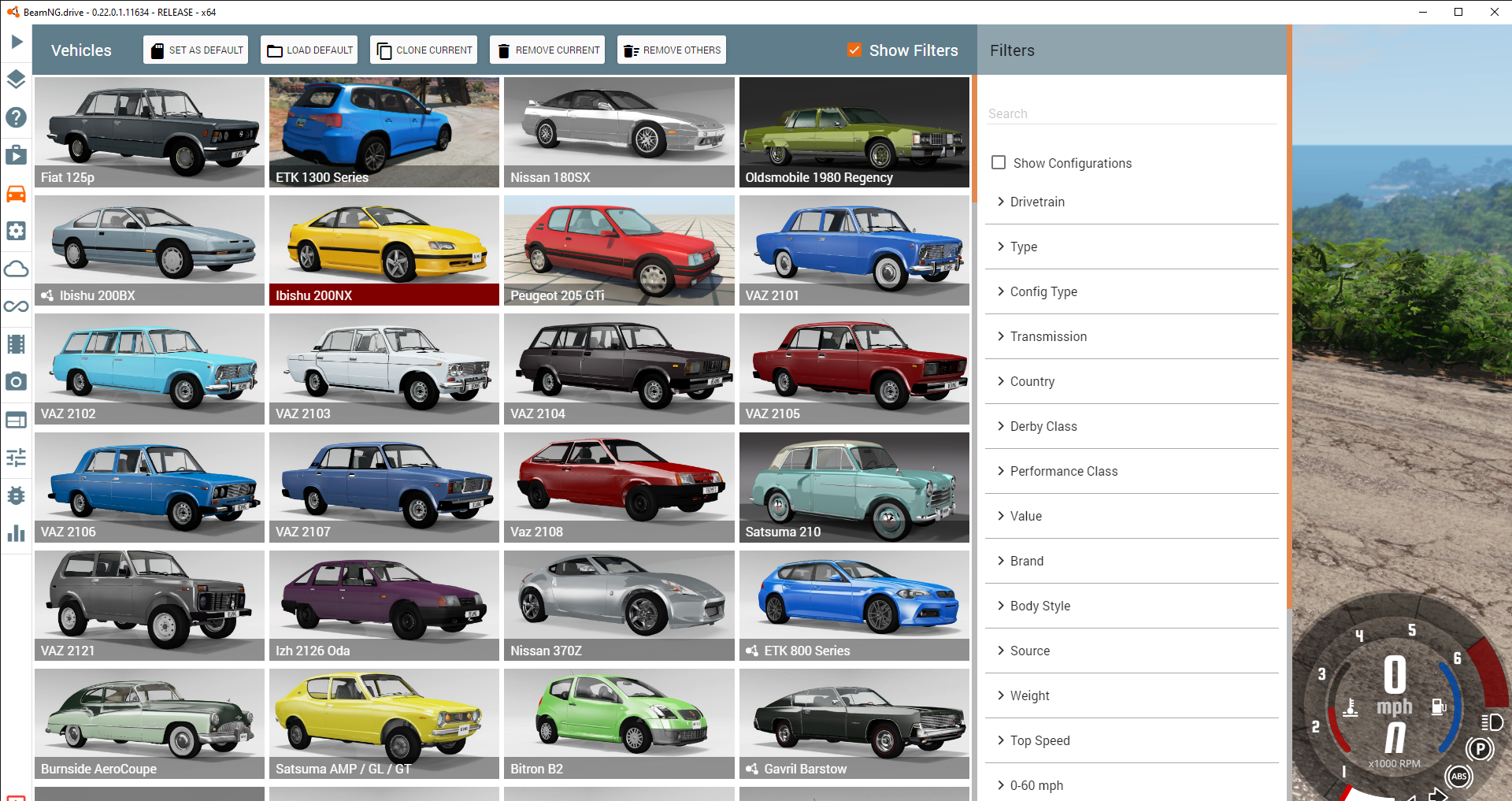Select the Izh 2126 Oda vehicle
The width and height of the screenshot is (1512, 801).
coord(384,606)
